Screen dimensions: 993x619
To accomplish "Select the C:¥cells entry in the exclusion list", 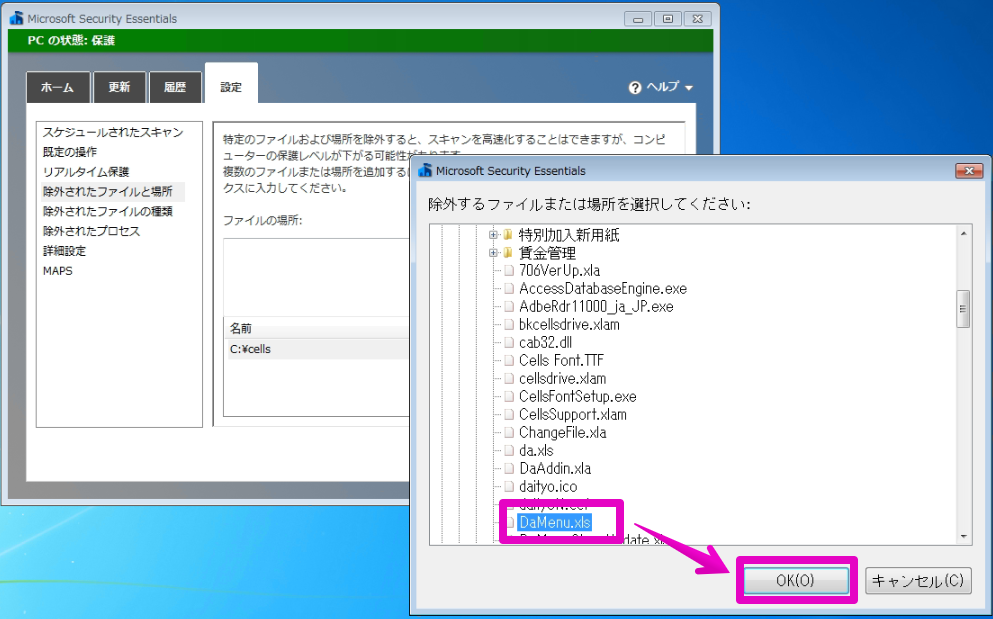I will 319,349.
